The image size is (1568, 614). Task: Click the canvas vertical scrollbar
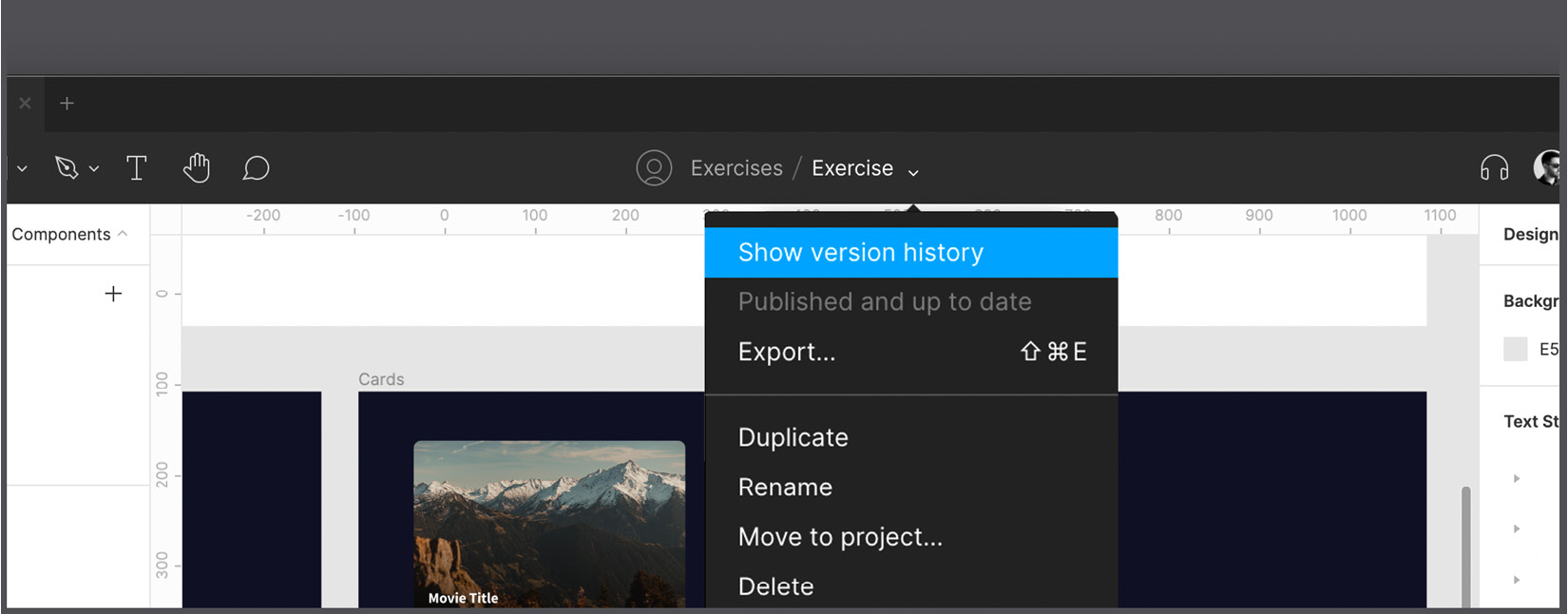point(1466,547)
